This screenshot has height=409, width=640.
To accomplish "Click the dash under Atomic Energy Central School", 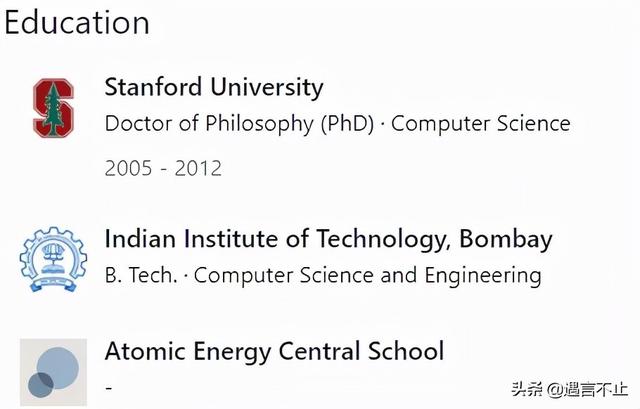I will 108,387.
